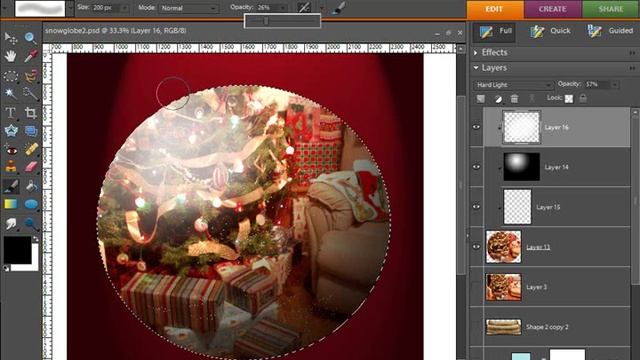Expand the Effects panel
The image size is (640, 360).
pyautogui.click(x=476, y=53)
